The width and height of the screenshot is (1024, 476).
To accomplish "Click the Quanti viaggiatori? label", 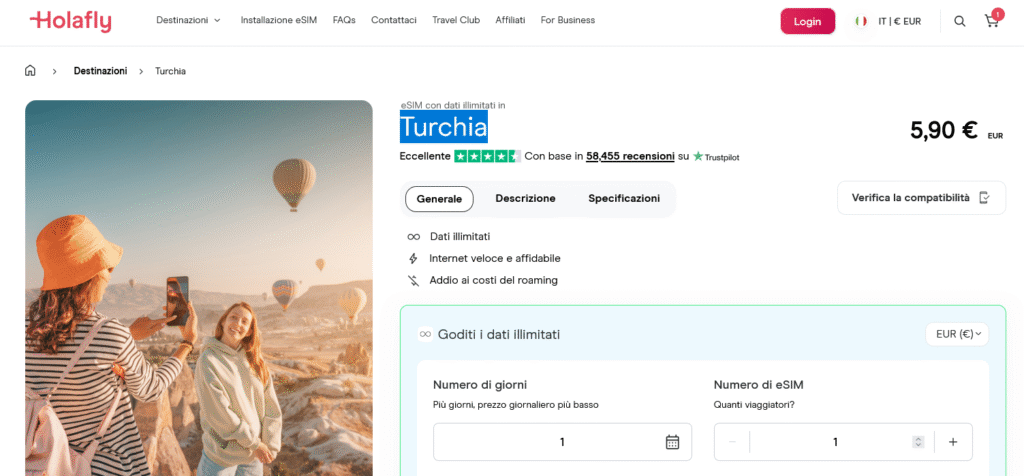I will click(754, 405).
